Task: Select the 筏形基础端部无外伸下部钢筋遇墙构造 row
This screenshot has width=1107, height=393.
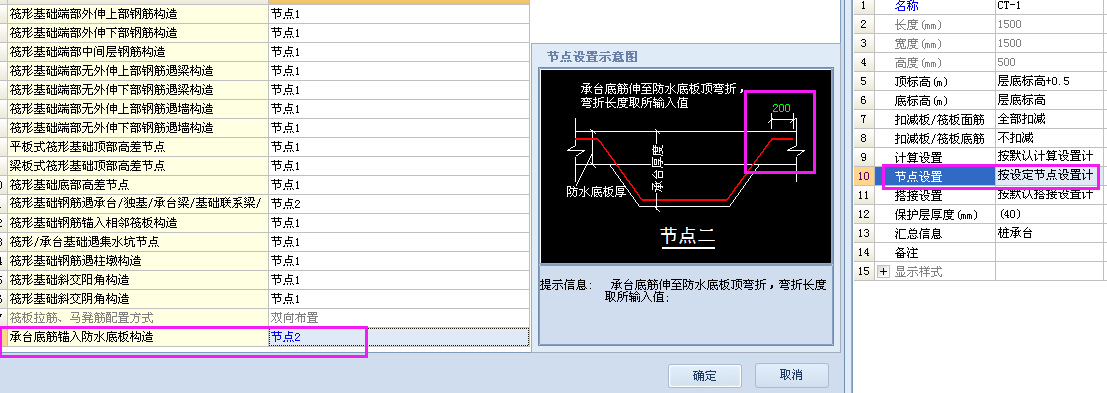Action: coord(265,128)
